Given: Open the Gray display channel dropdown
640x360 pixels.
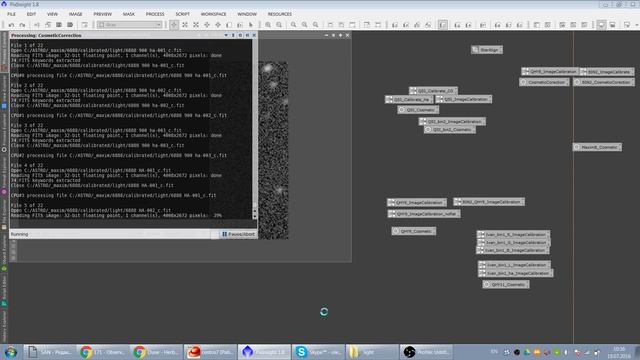Looking at the screenshot, I should point(129,25).
